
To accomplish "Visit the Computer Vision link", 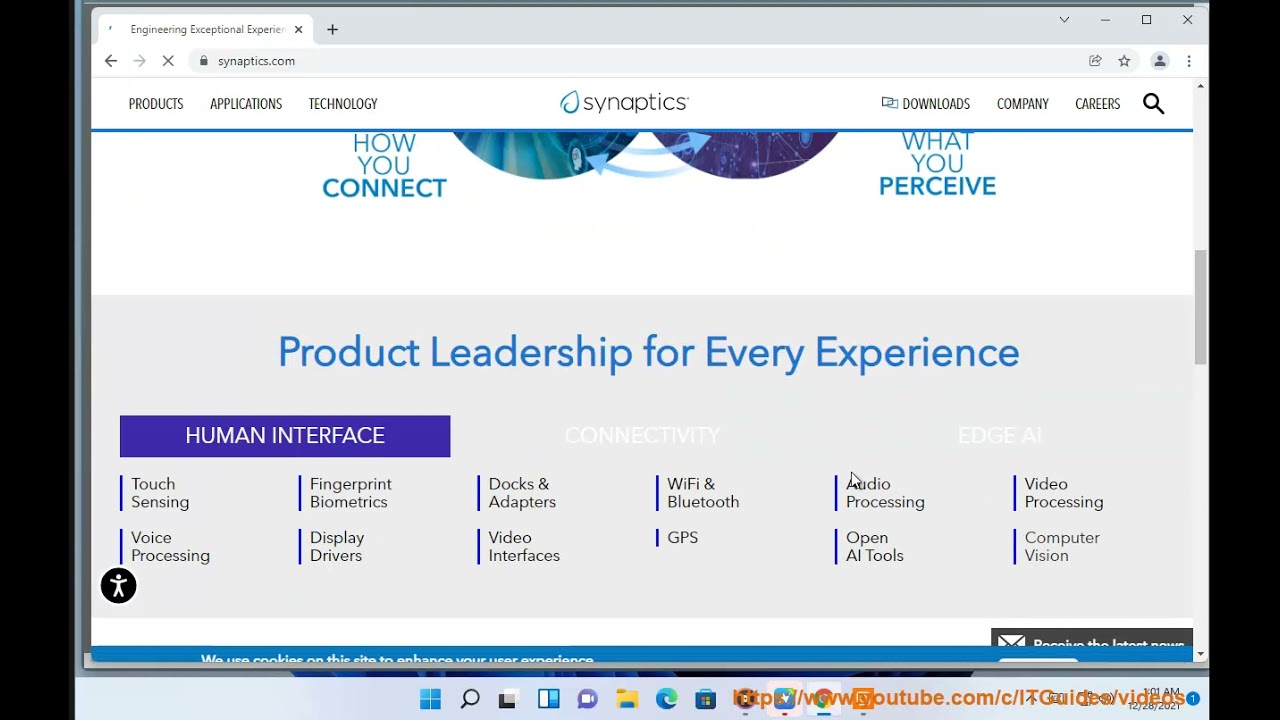I will [x=1062, y=547].
